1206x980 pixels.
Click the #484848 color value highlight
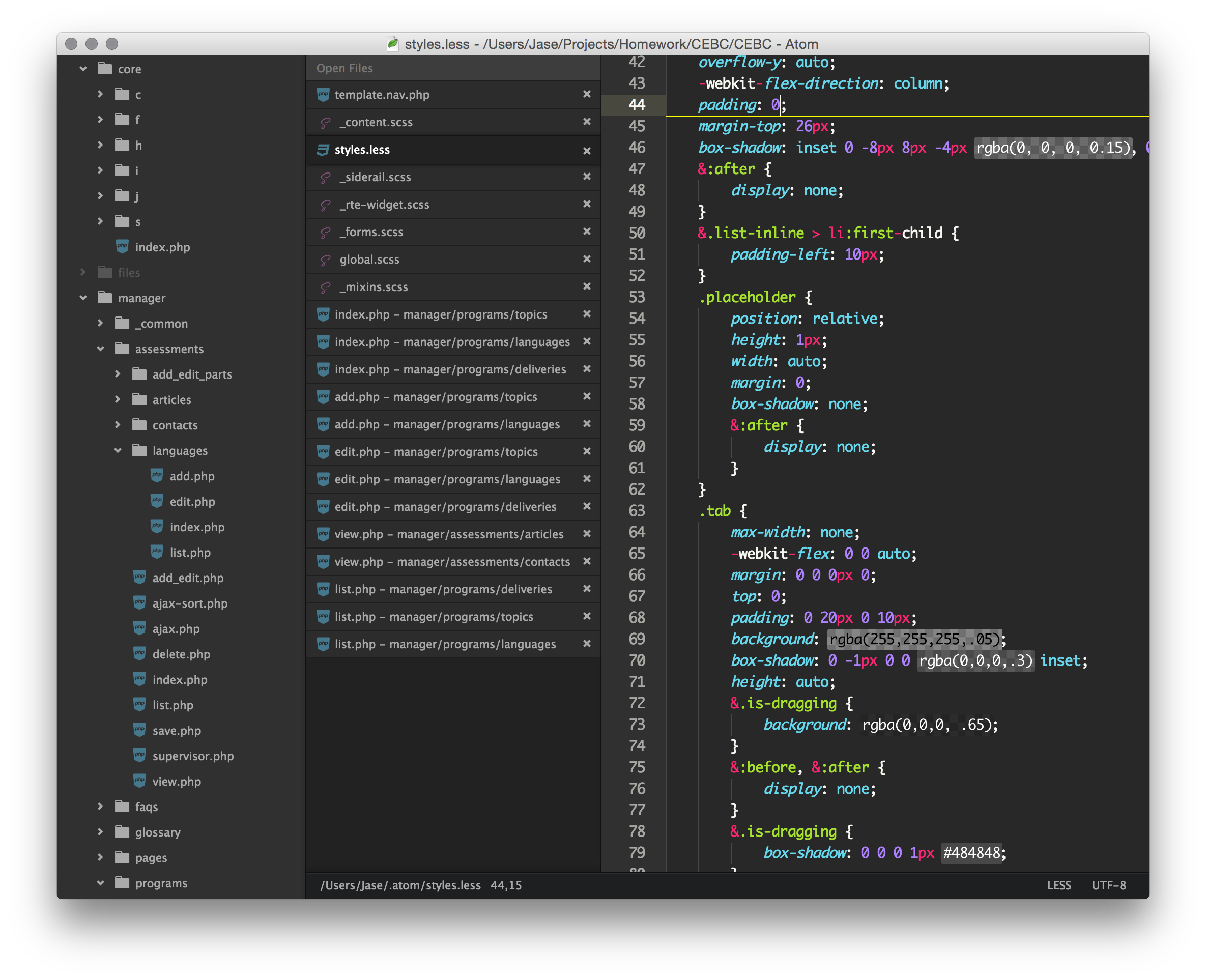pos(971,852)
